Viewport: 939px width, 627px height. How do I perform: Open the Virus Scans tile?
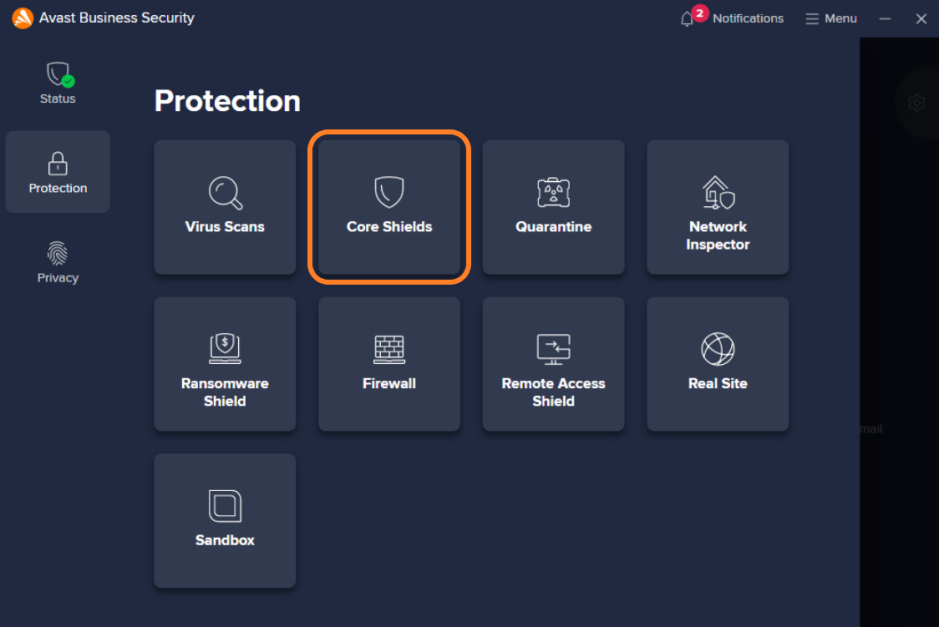coord(225,207)
